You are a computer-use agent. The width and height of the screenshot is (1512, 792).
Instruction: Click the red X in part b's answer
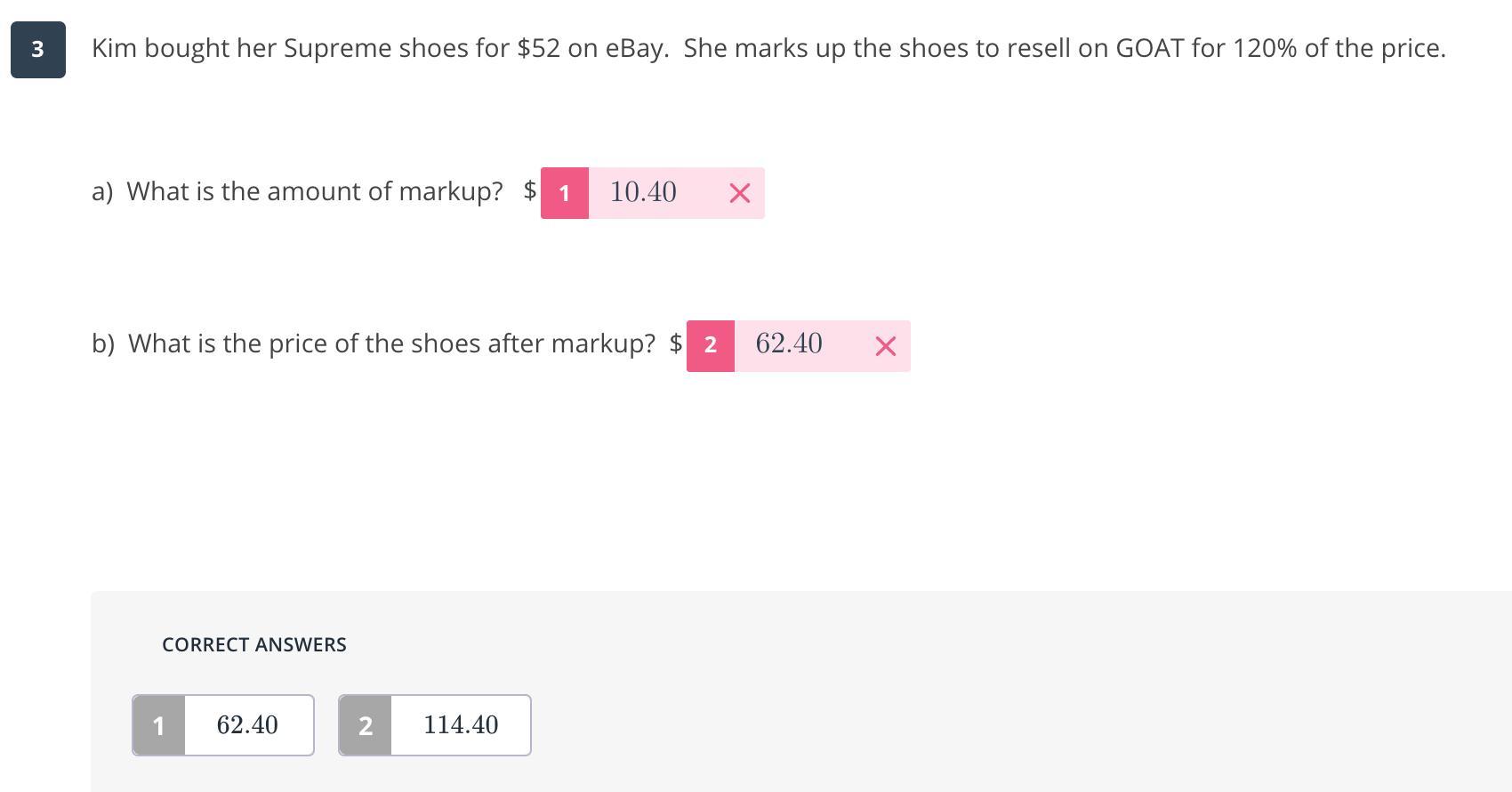[885, 346]
